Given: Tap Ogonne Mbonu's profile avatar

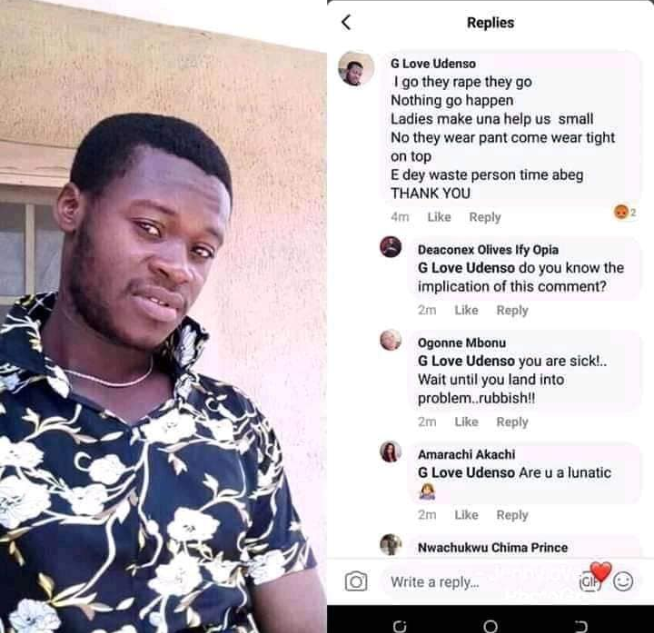Looking at the screenshot, I should pyautogui.click(x=391, y=340).
